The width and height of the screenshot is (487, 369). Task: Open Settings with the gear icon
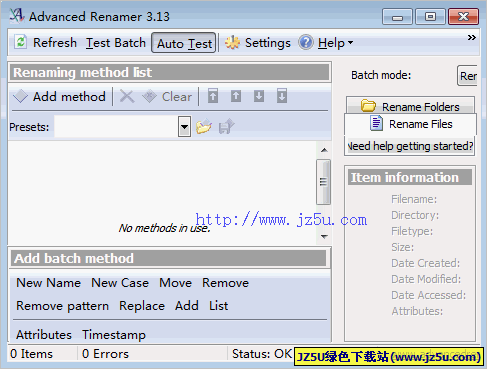232,43
